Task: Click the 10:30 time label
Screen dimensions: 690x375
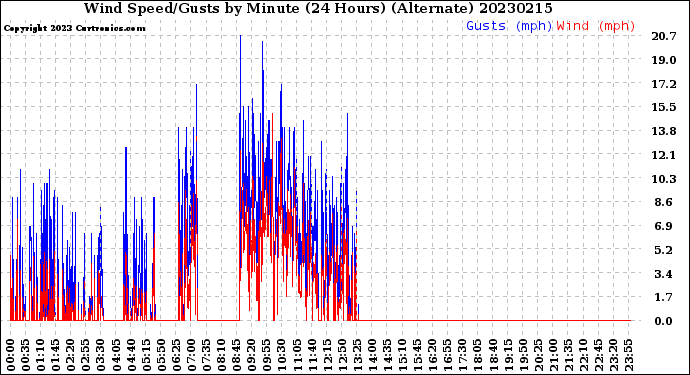Action: [282, 355]
